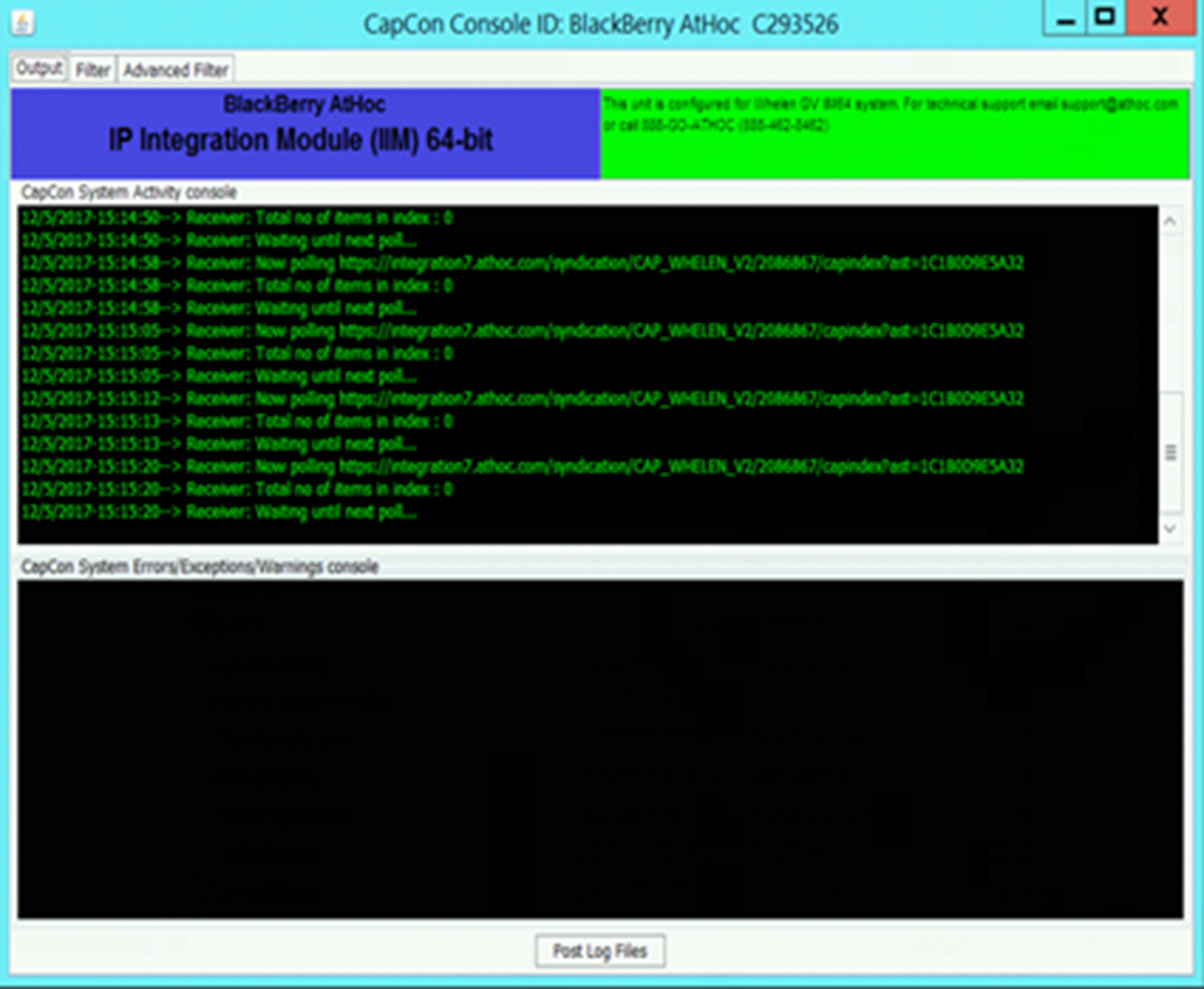Close the CapCon Console window
Image resolution: width=1204 pixels, height=989 pixels.
point(1160,19)
